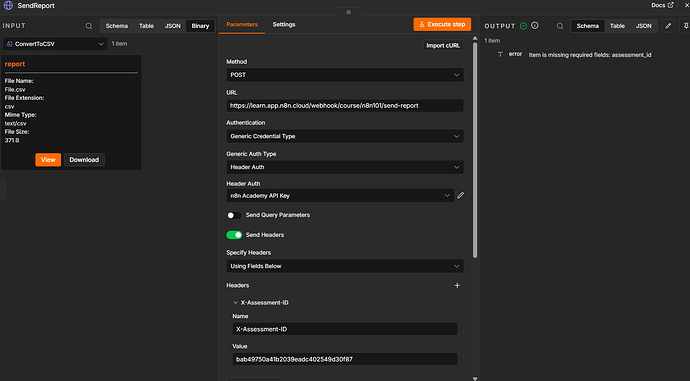Open Docs external link

pyautogui.click(x=662, y=5)
